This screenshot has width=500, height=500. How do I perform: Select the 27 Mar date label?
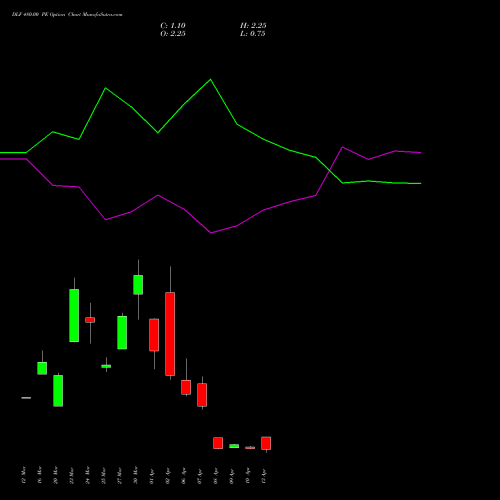point(119,476)
